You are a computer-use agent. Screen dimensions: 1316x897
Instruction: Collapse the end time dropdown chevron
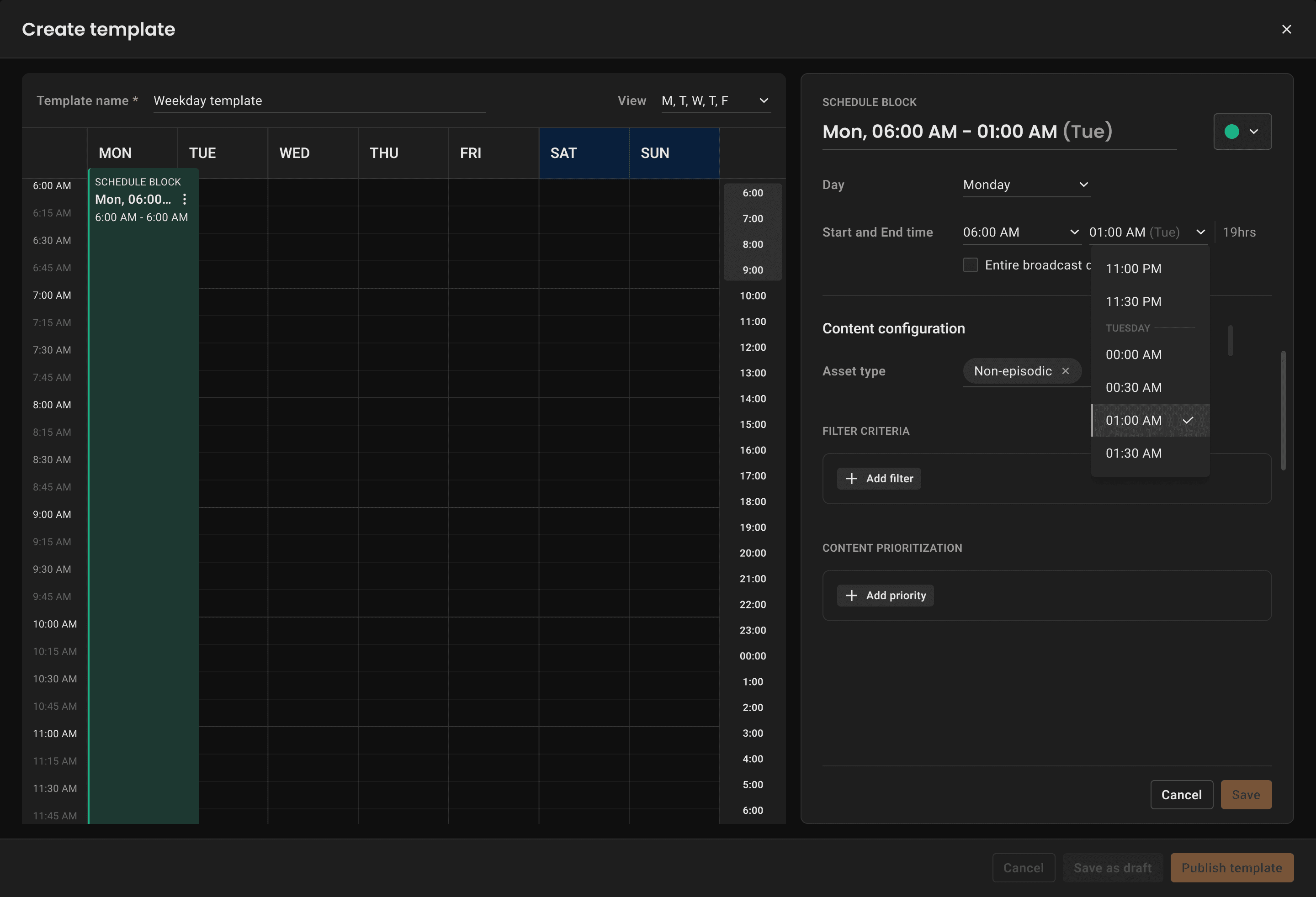(1200, 232)
